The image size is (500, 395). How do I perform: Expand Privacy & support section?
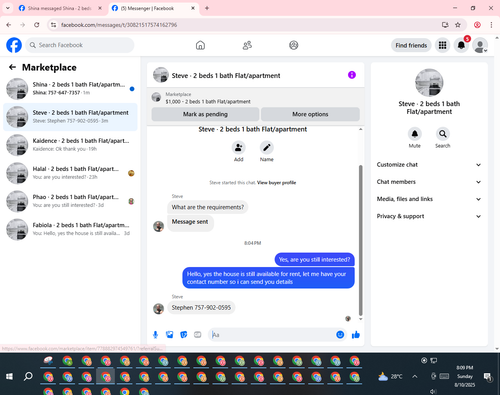429,216
